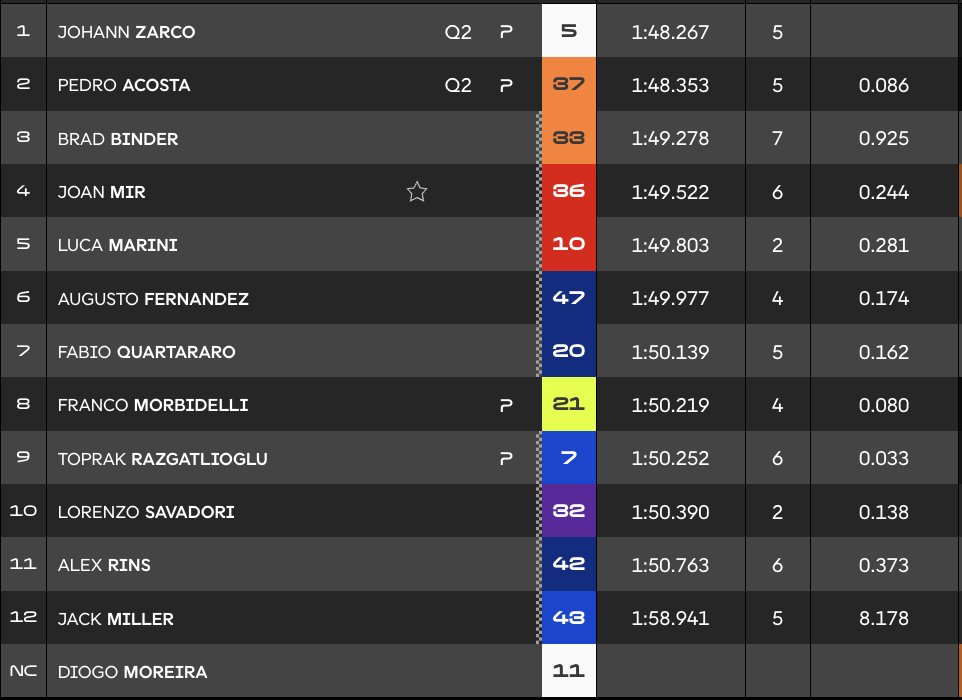The image size is (962, 700).
Task: Open Luca Marini's rider entry
Action: click(x=118, y=245)
